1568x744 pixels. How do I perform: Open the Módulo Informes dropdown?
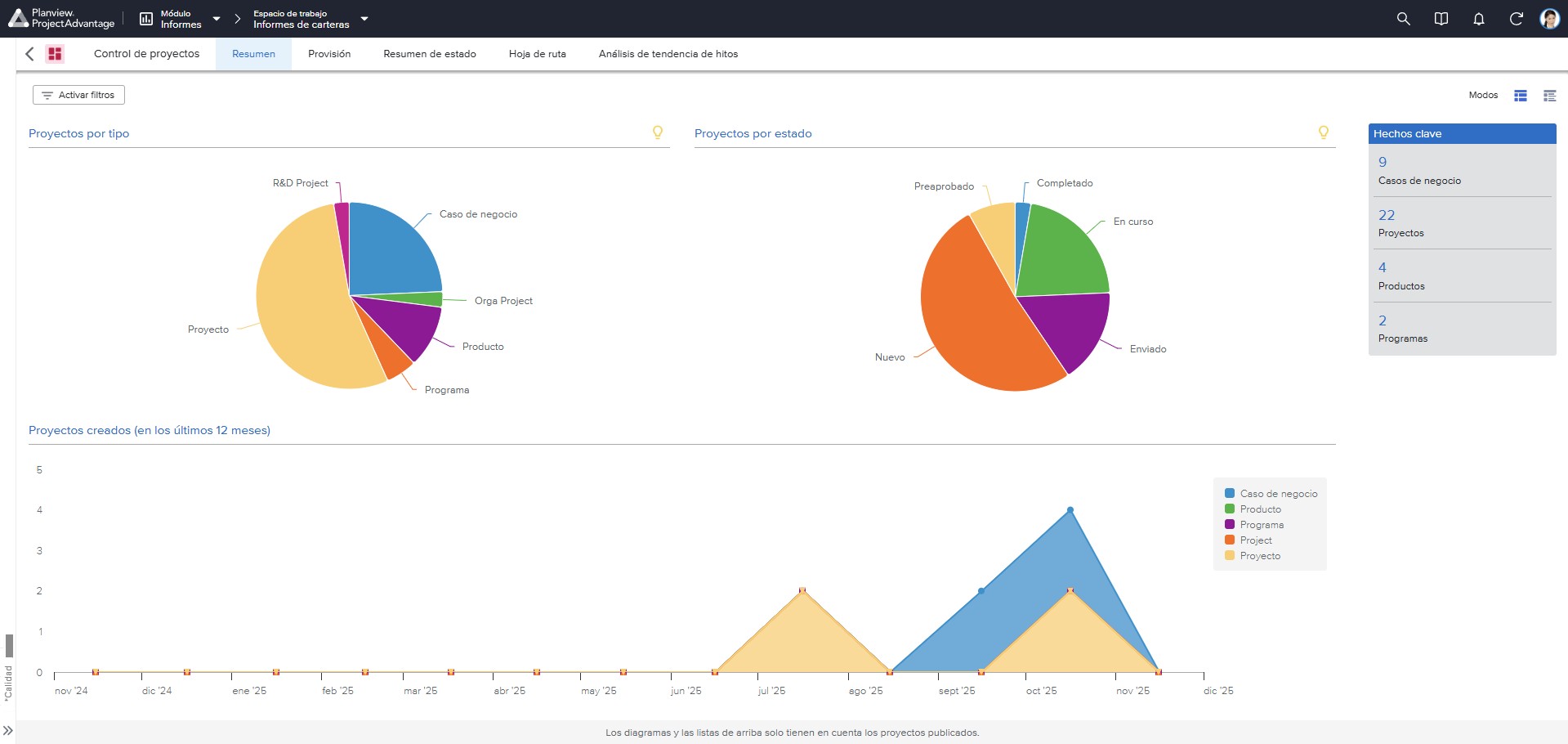click(x=179, y=19)
